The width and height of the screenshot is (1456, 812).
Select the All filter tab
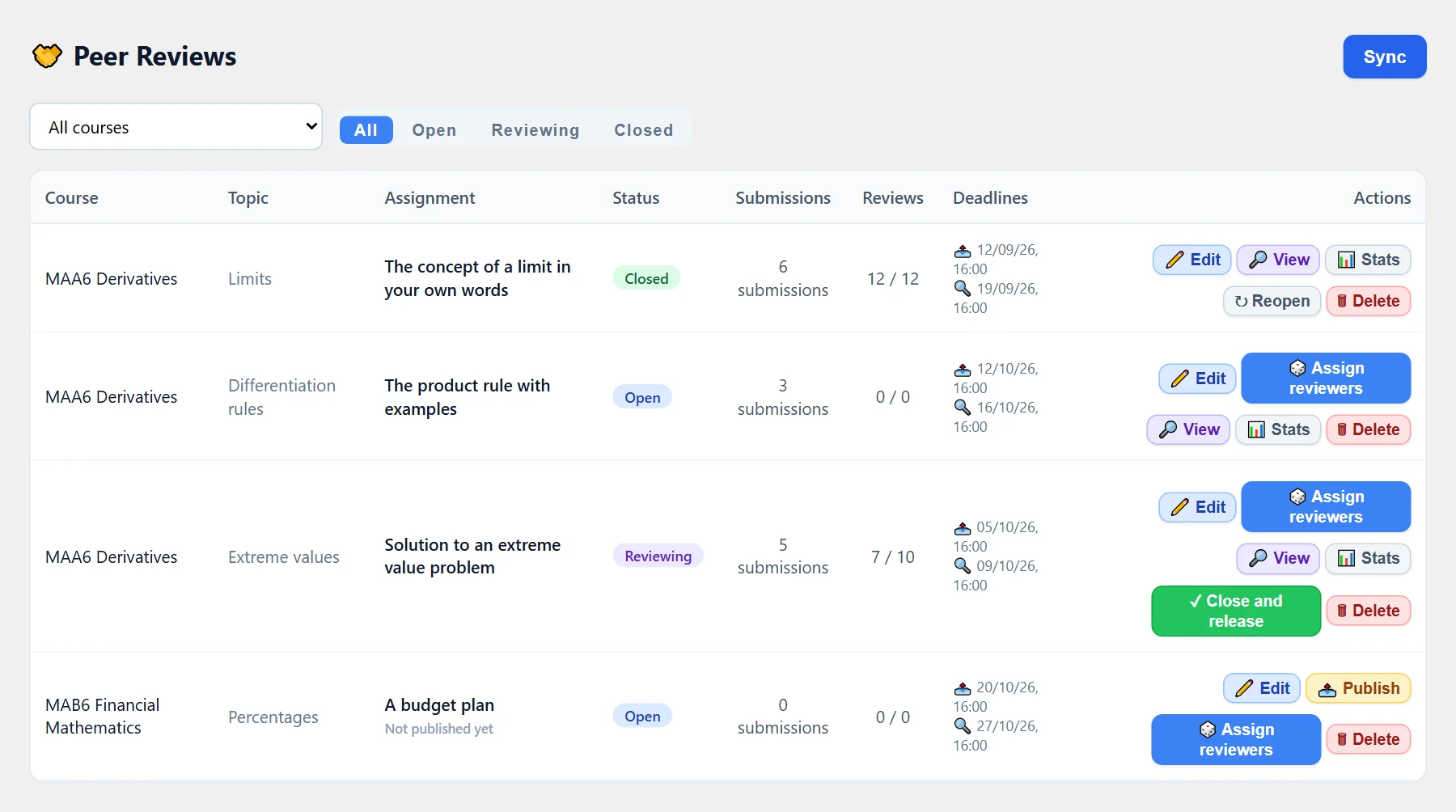366,129
